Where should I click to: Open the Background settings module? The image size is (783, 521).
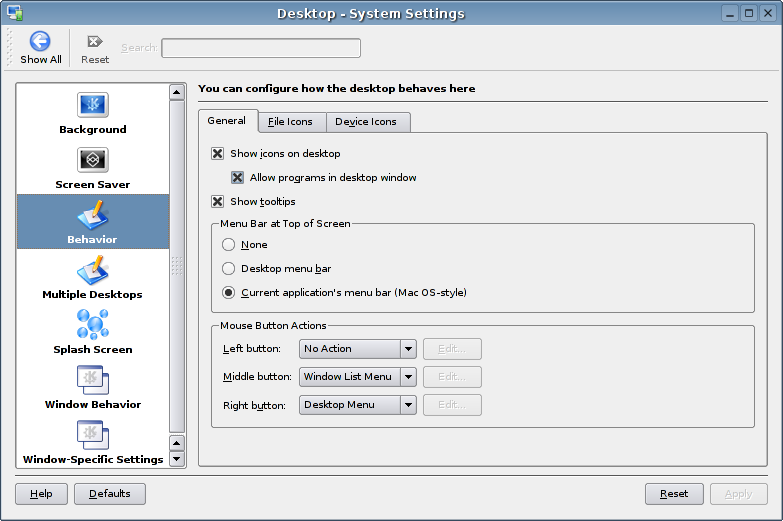point(93,114)
